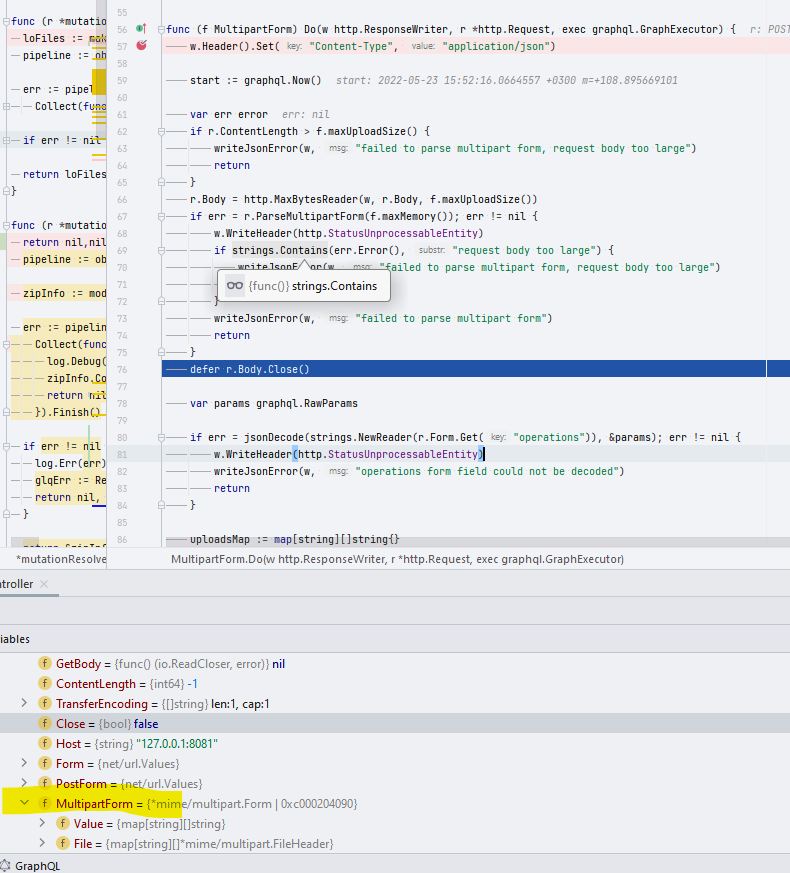Click line number 69 in gutter
This screenshot has height=873, width=790.
(122, 251)
